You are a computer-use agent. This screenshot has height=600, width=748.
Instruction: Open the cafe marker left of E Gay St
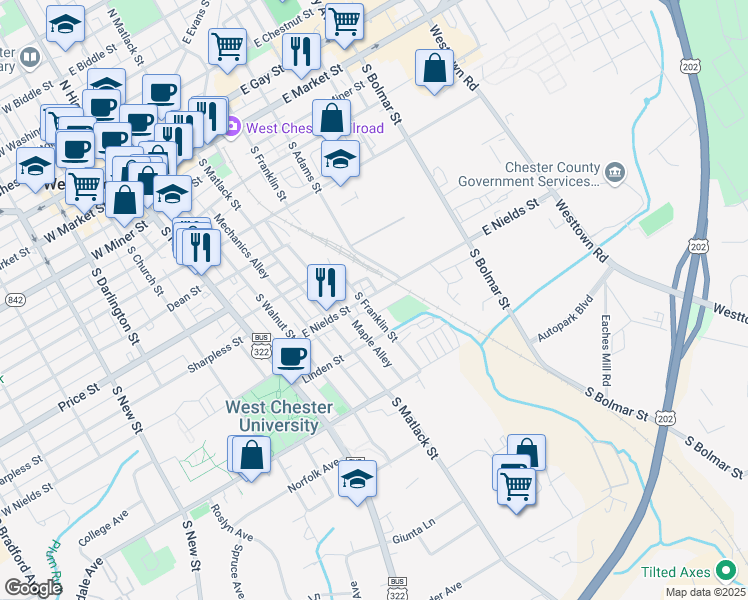(x=161, y=95)
